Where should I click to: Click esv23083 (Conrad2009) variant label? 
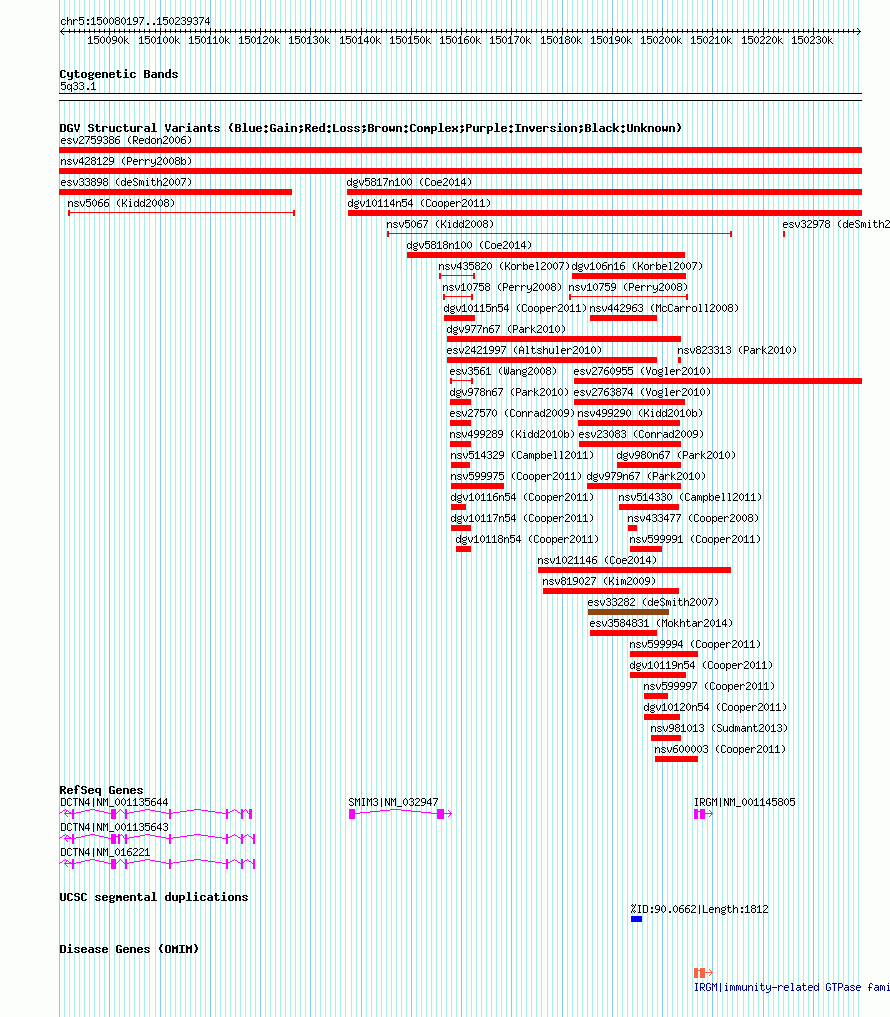(x=641, y=434)
